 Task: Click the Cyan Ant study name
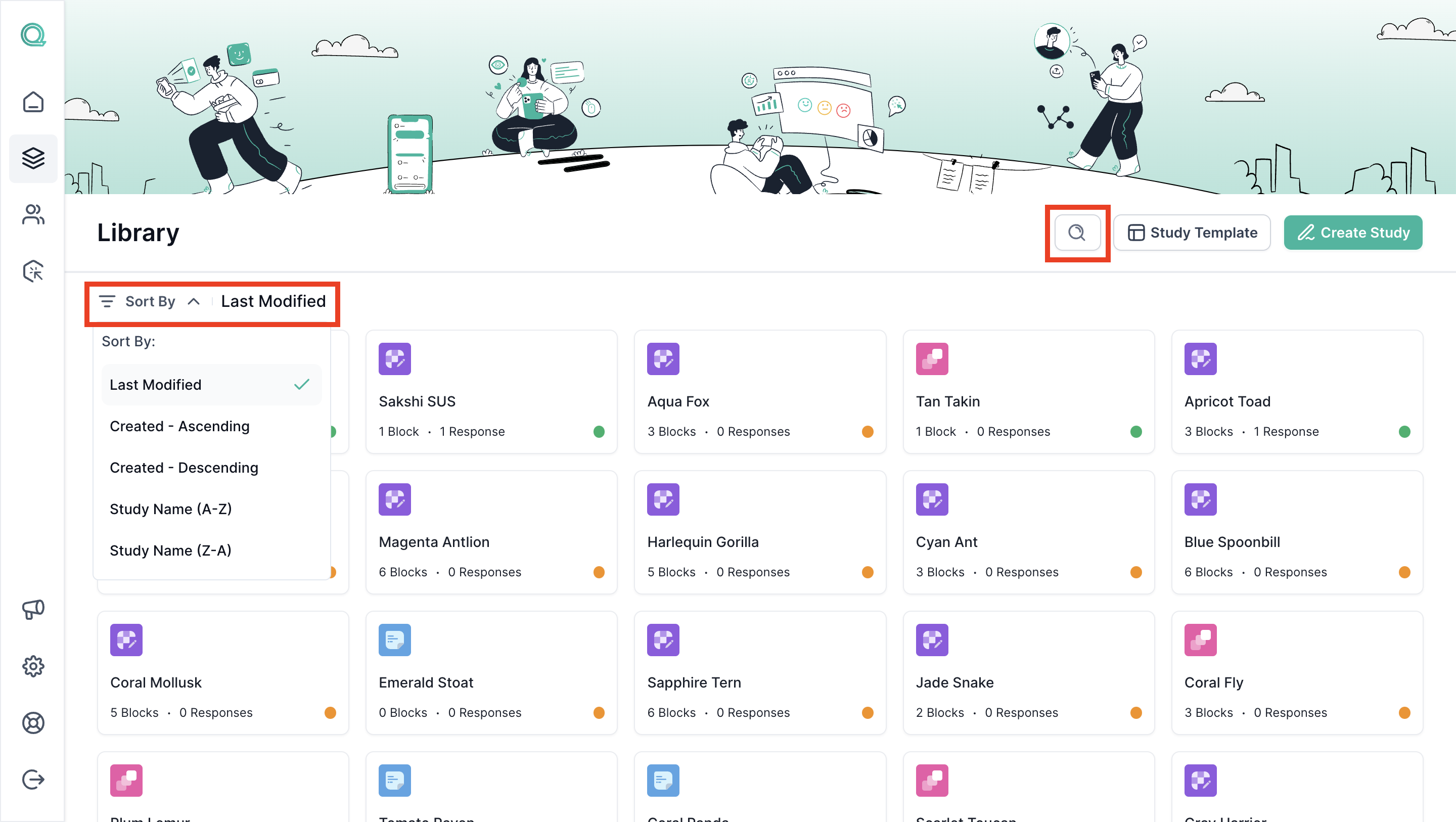(x=946, y=542)
